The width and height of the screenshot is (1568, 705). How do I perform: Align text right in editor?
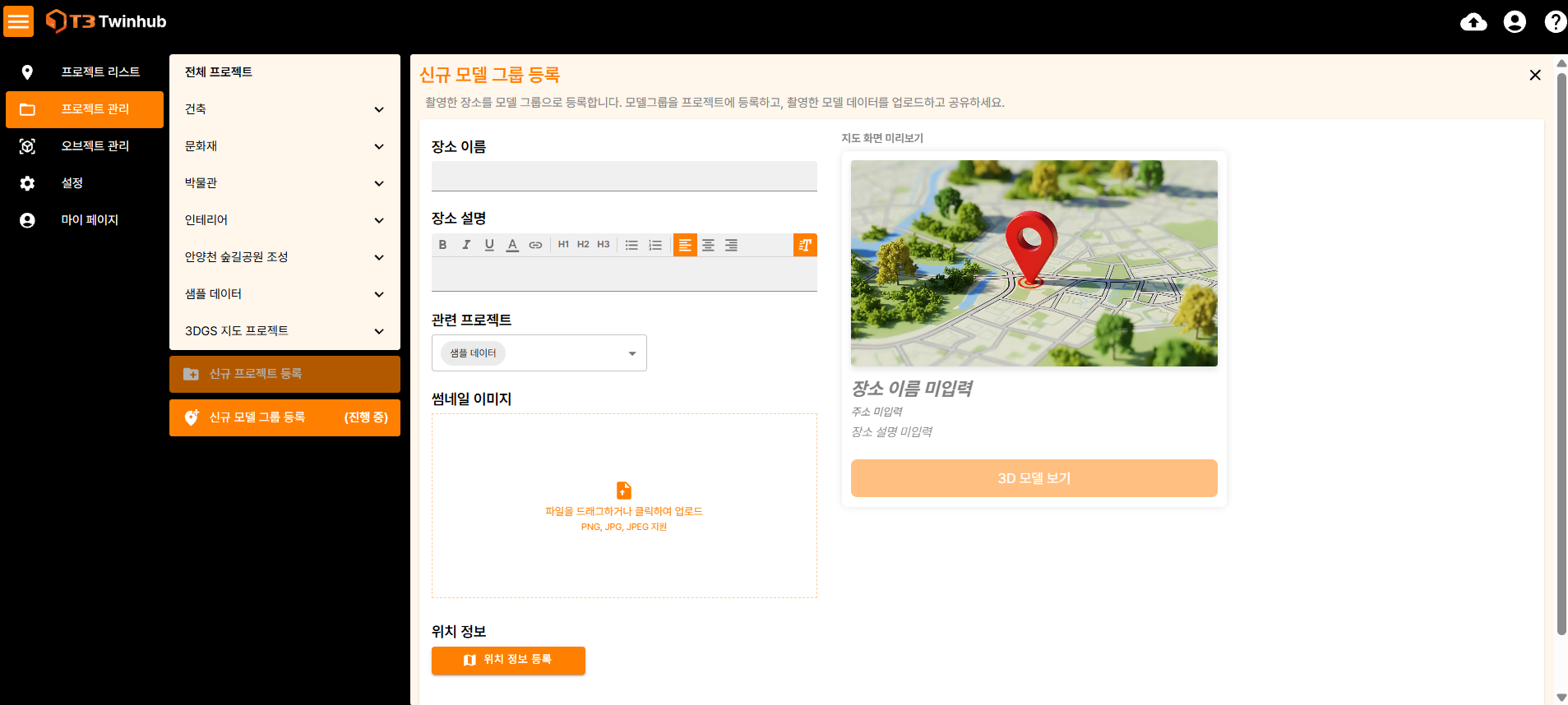[731, 245]
